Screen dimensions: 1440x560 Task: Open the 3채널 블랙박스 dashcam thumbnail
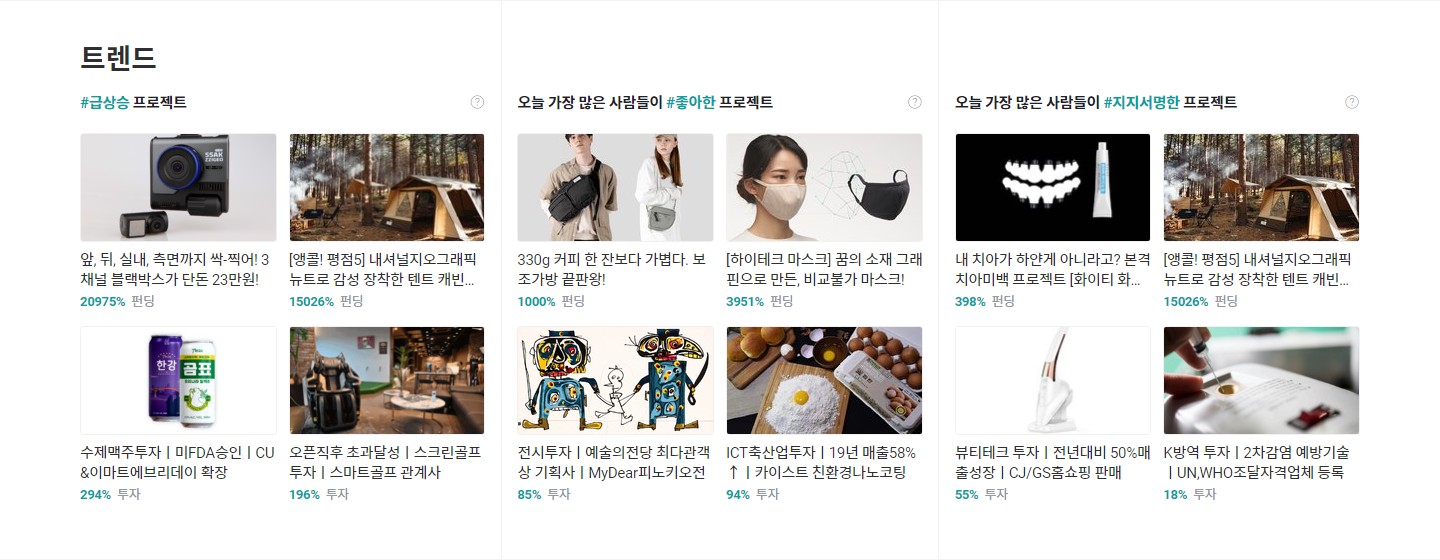coord(178,187)
